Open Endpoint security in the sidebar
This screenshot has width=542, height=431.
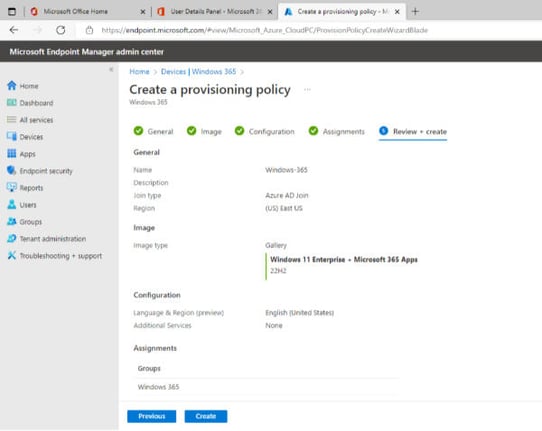(46, 171)
